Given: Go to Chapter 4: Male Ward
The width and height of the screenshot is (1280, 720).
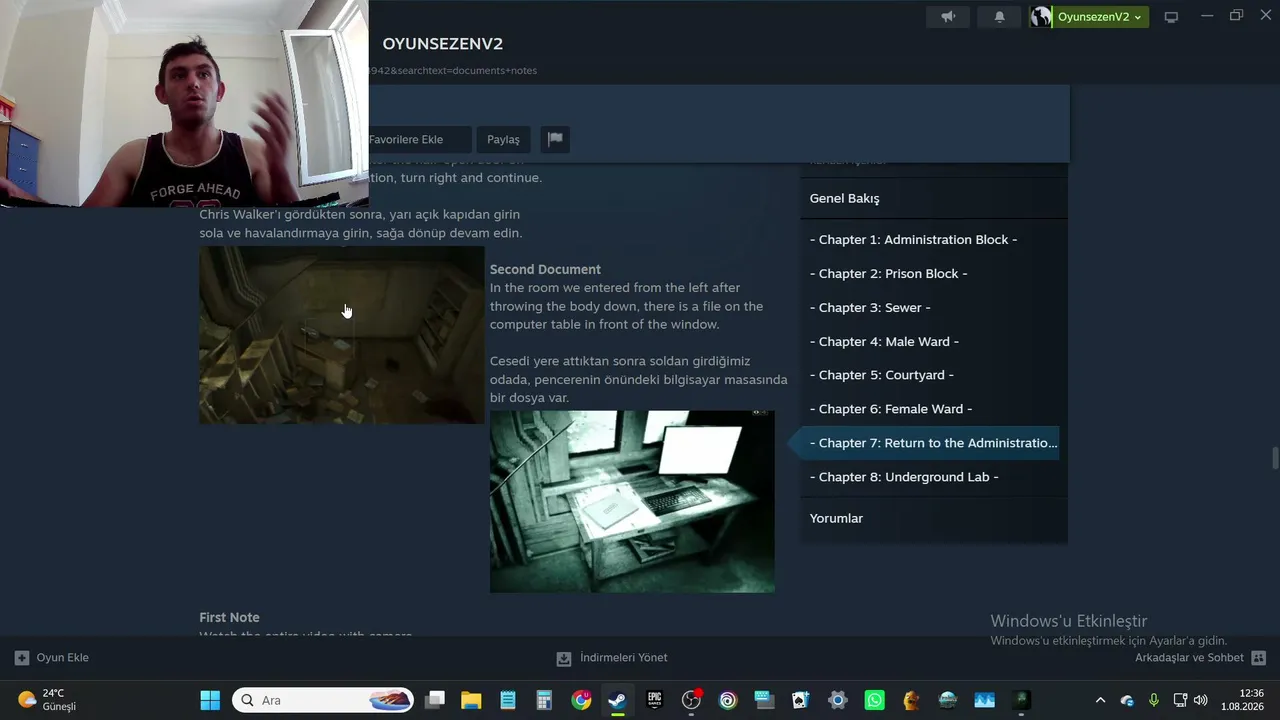Looking at the screenshot, I should (884, 342).
